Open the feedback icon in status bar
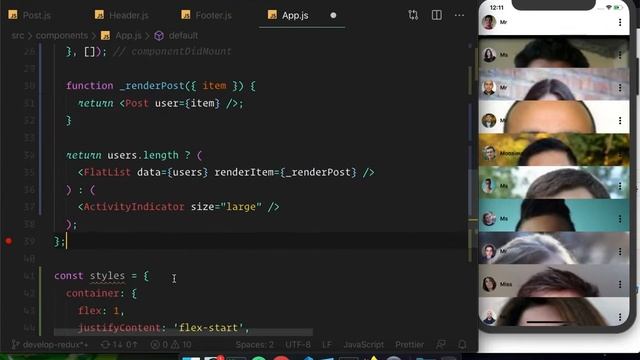Image resolution: width=640 pixels, height=360 pixels. [441, 344]
